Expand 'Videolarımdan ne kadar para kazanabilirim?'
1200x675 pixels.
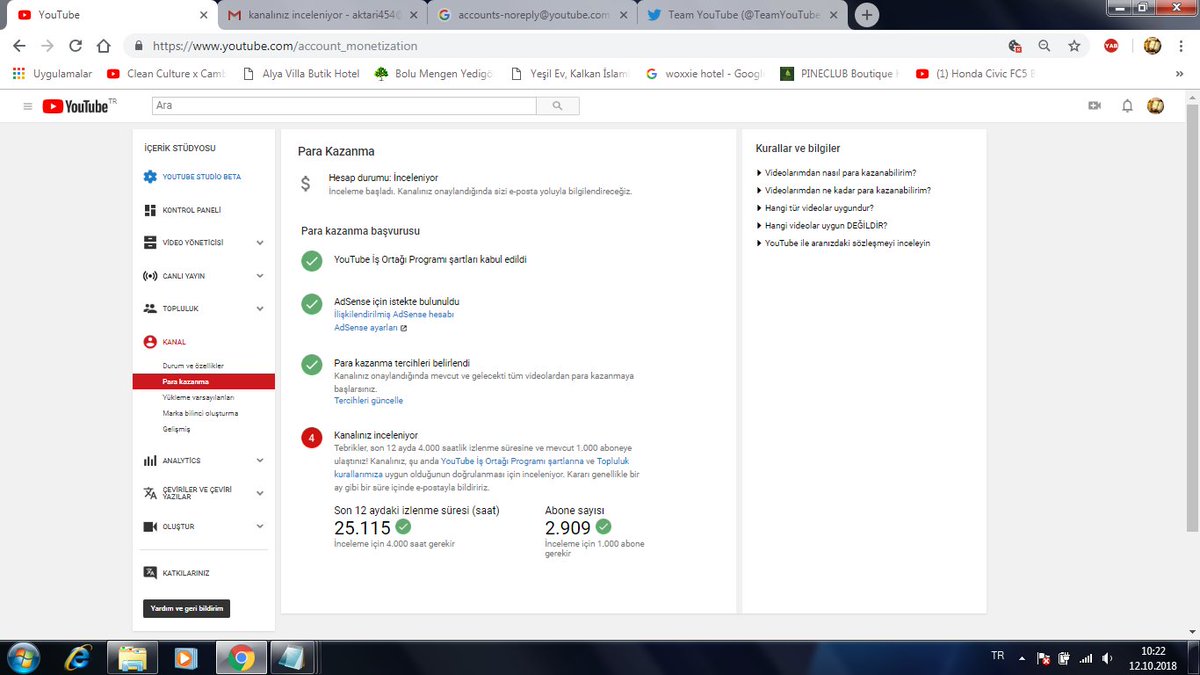pos(843,190)
